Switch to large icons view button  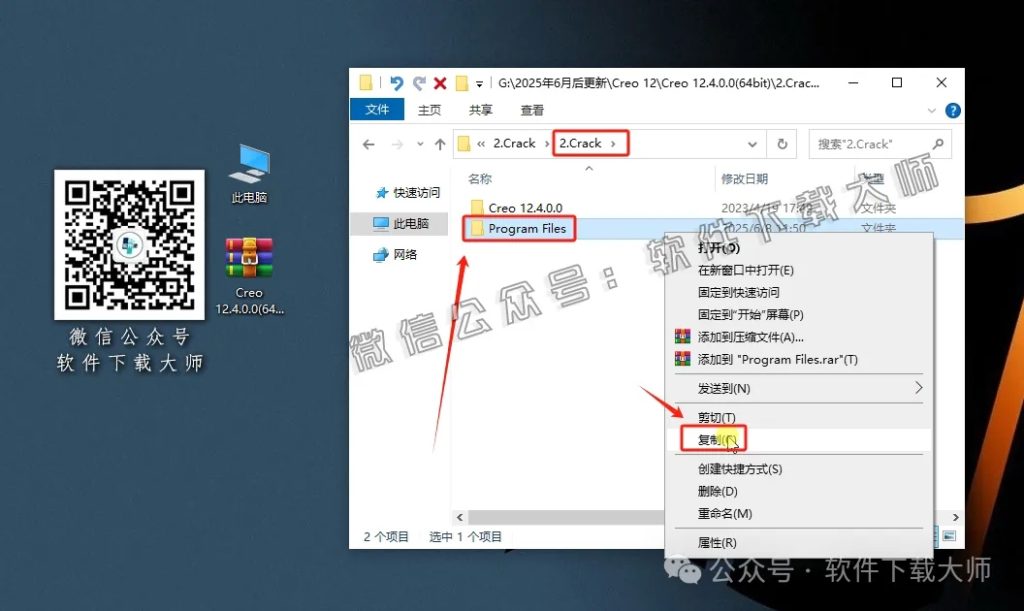(x=950, y=536)
